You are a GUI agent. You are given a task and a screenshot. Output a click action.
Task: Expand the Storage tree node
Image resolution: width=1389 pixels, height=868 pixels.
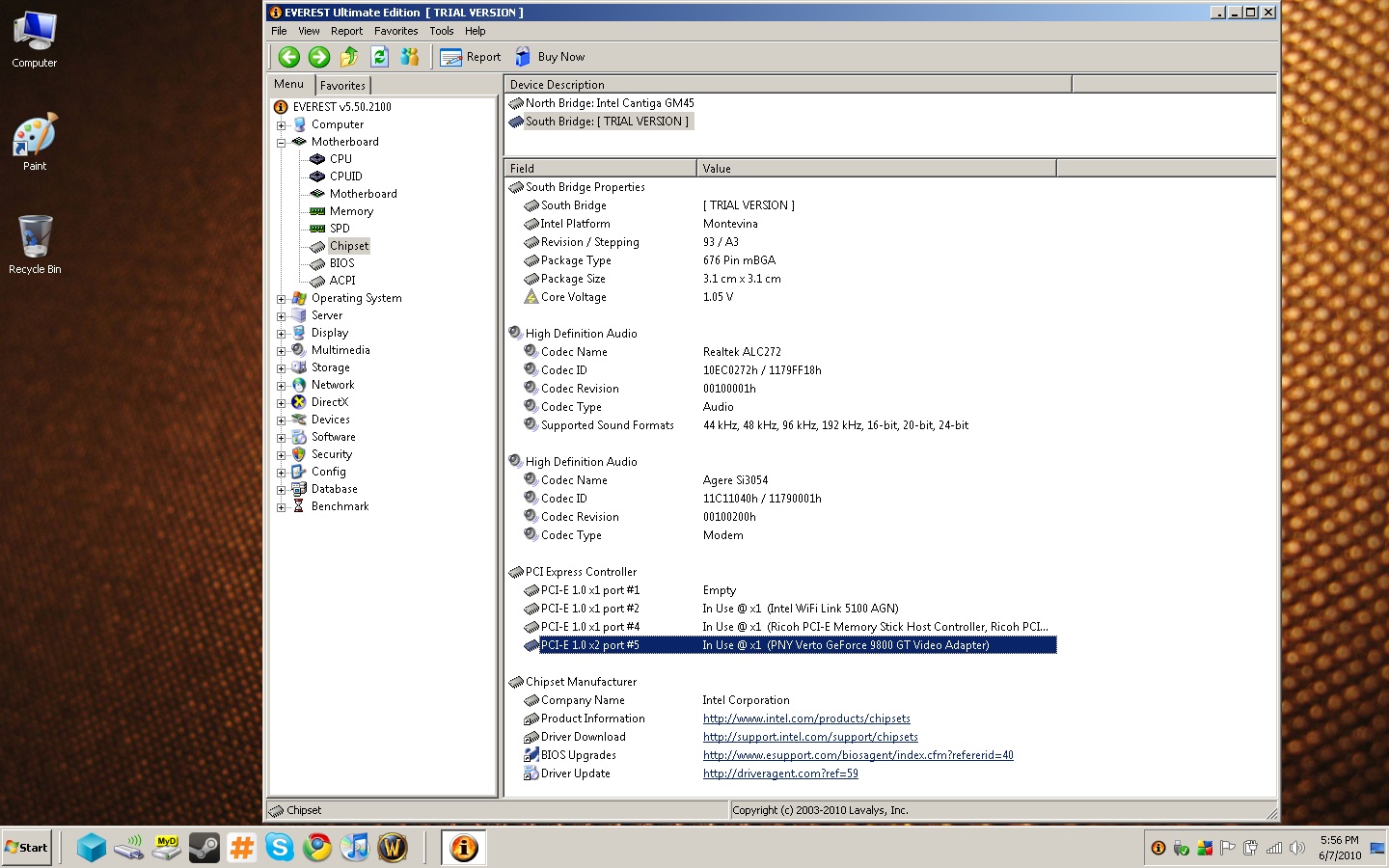pyautogui.click(x=281, y=368)
